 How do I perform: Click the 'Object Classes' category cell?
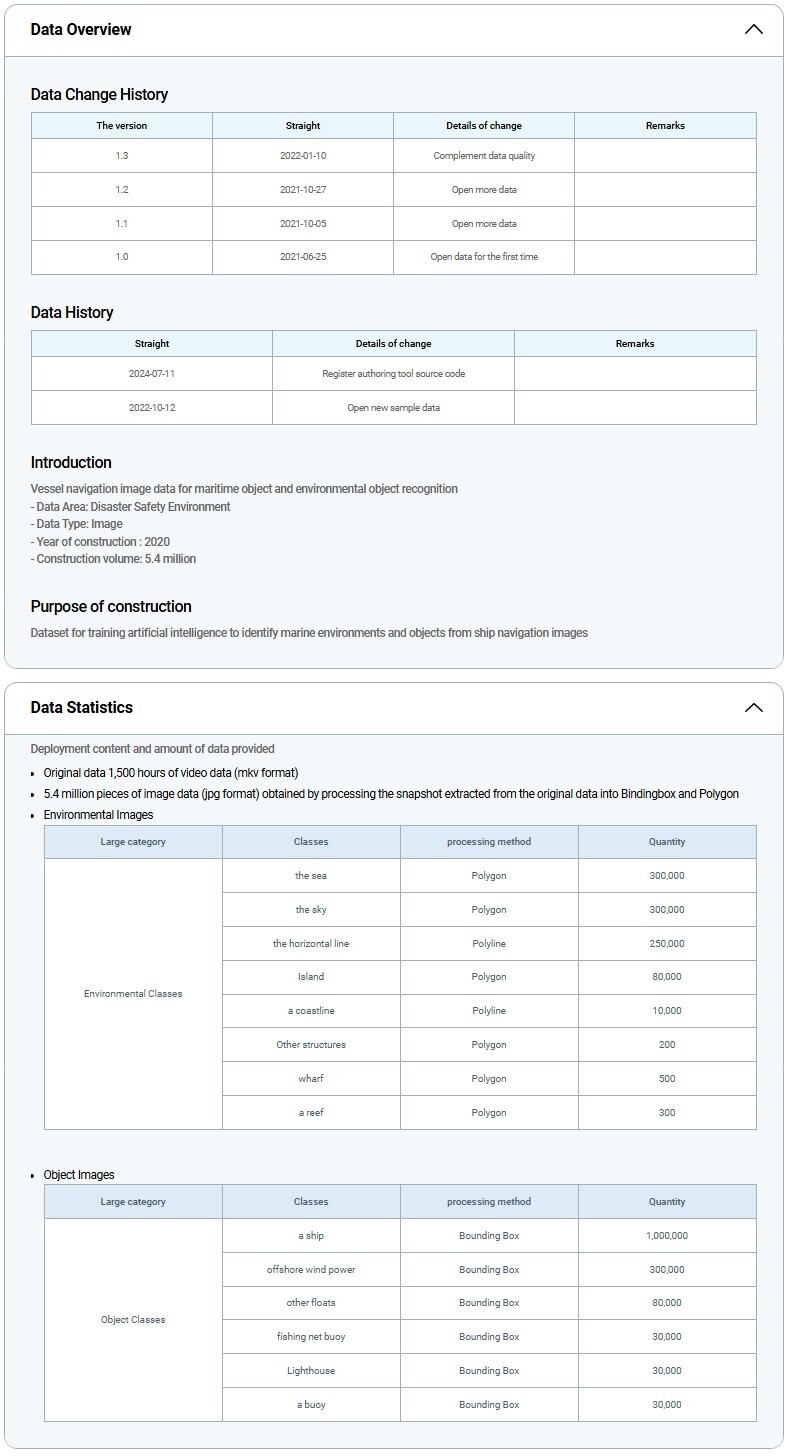[133, 1320]
